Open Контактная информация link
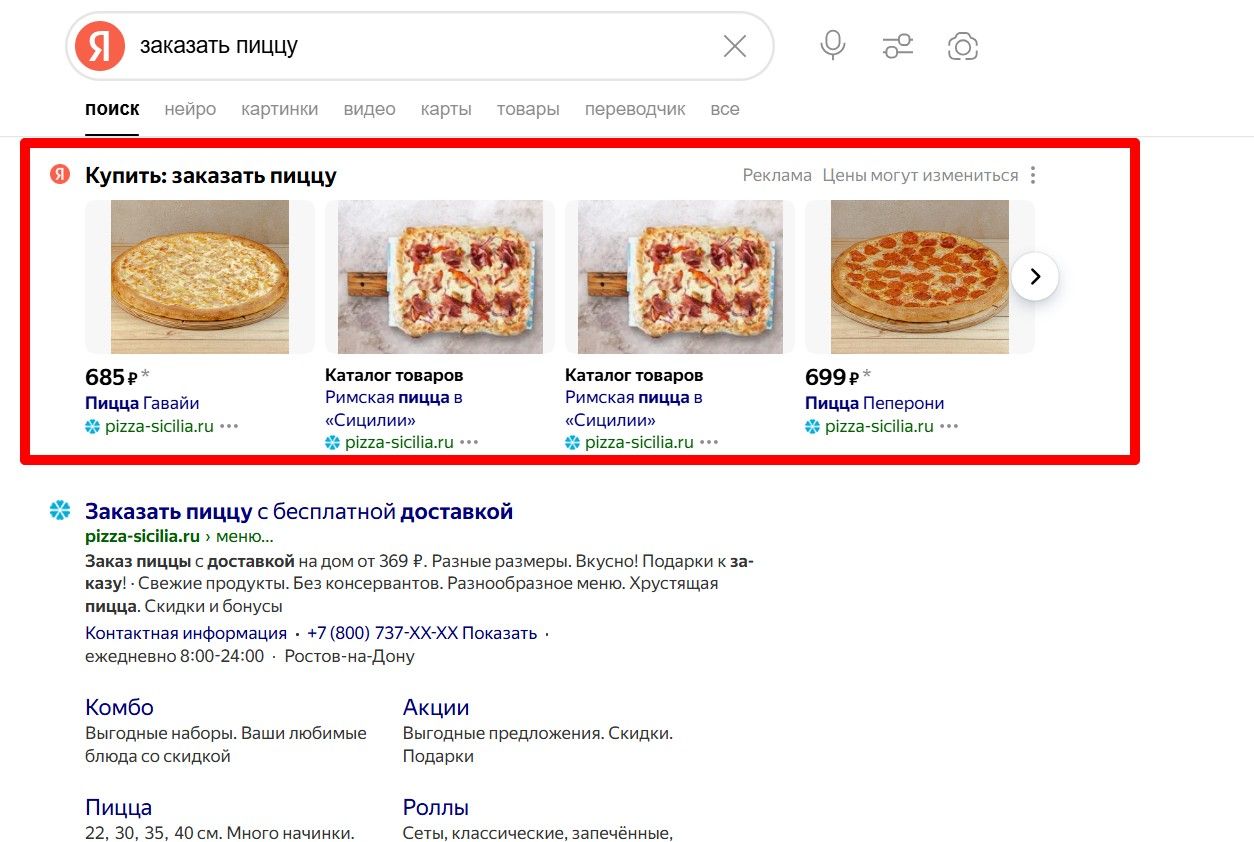 tap(186, 633)
